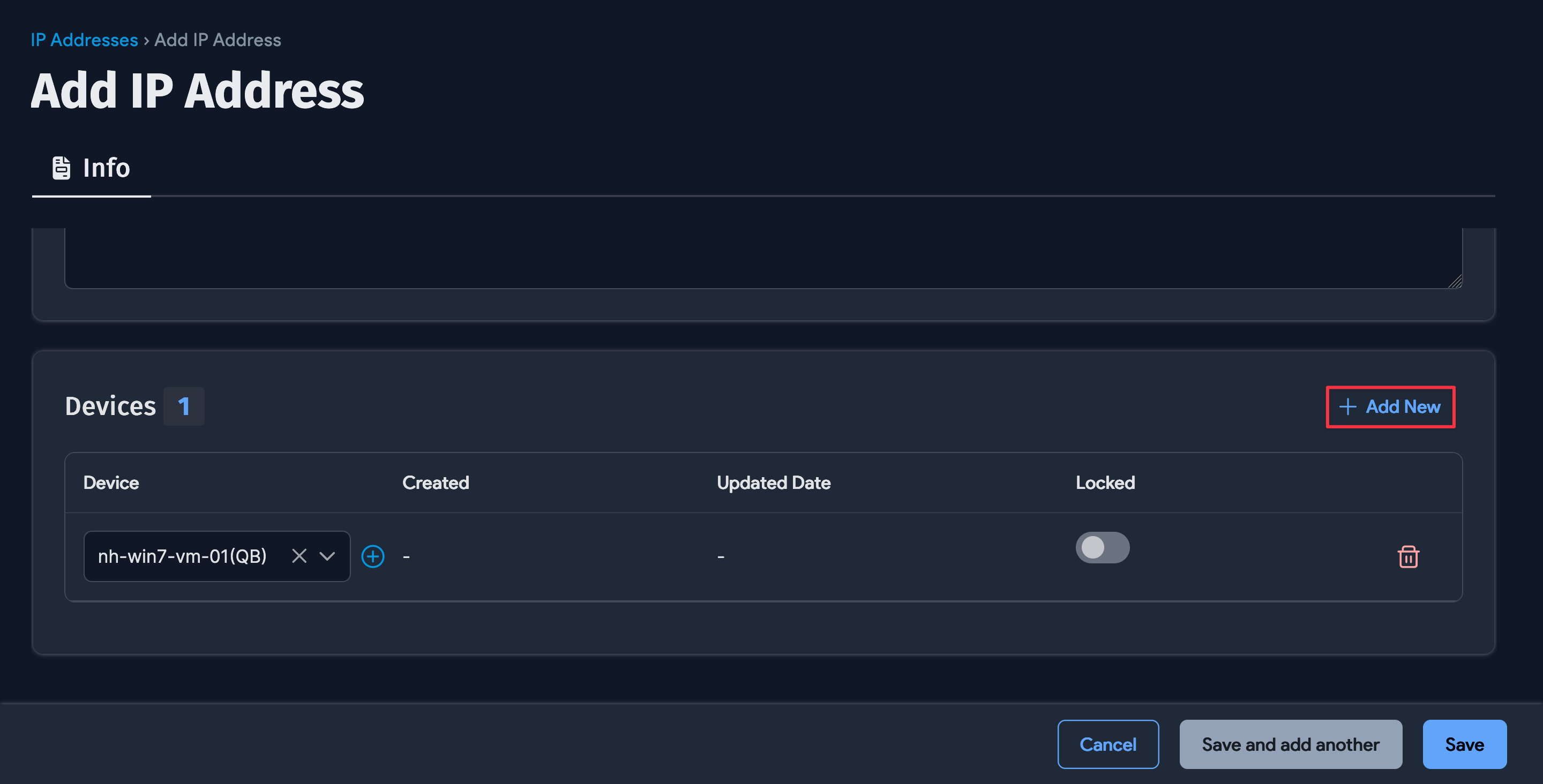Click the Devices count badge

point(184,405)
